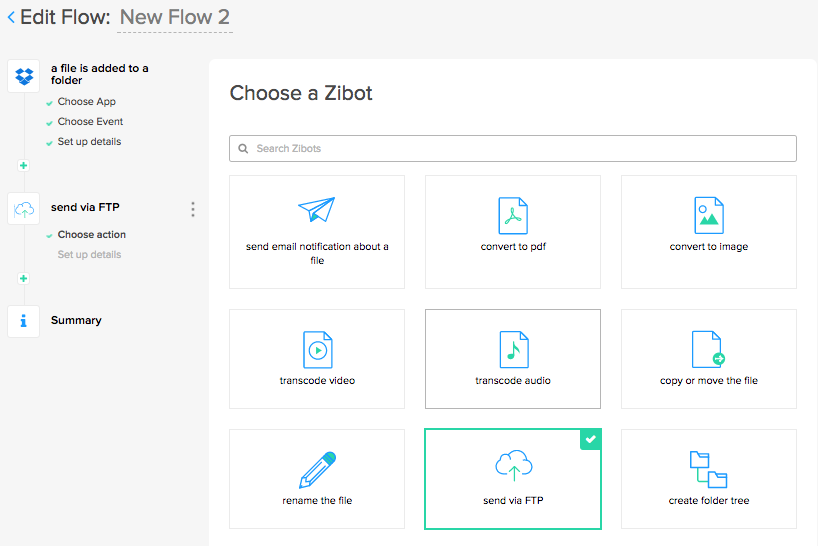Edit the flow name New Flow 2
Image resolution: width=818 pixels, height=546 pixels.
(175, 17)
